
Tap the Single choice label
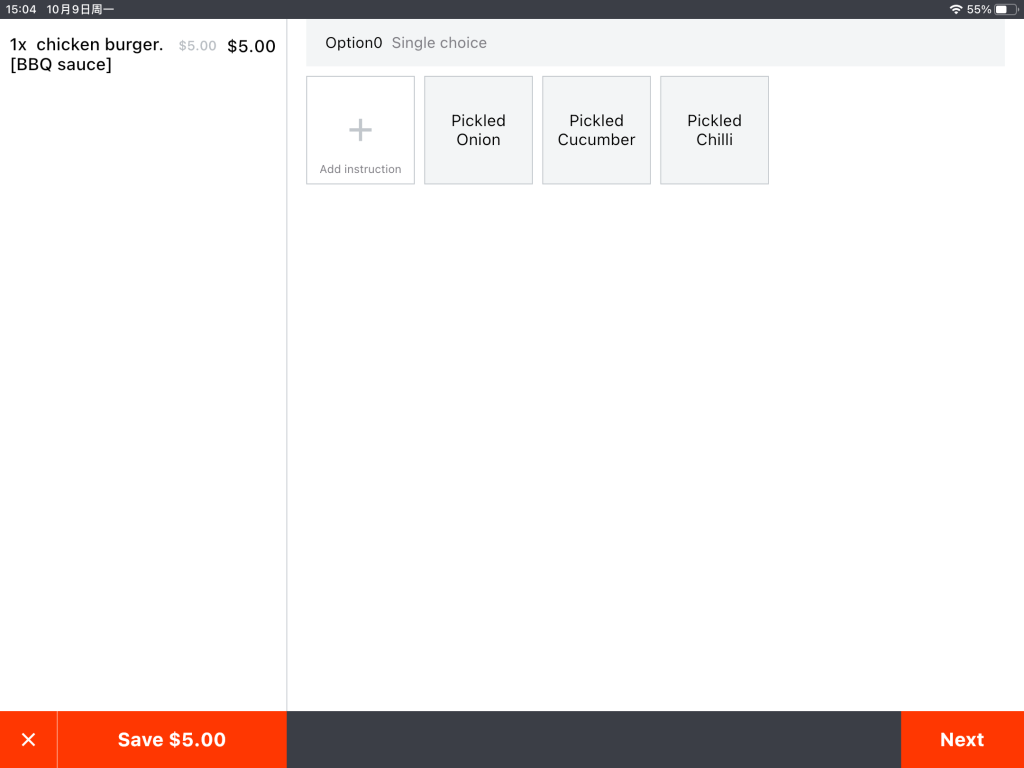(439, 43)
